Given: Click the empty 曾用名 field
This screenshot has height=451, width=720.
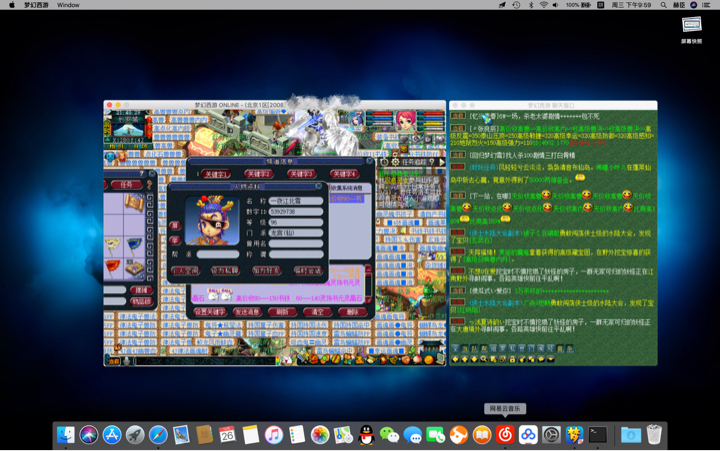Looking at the screenshot, I should 296,243.
